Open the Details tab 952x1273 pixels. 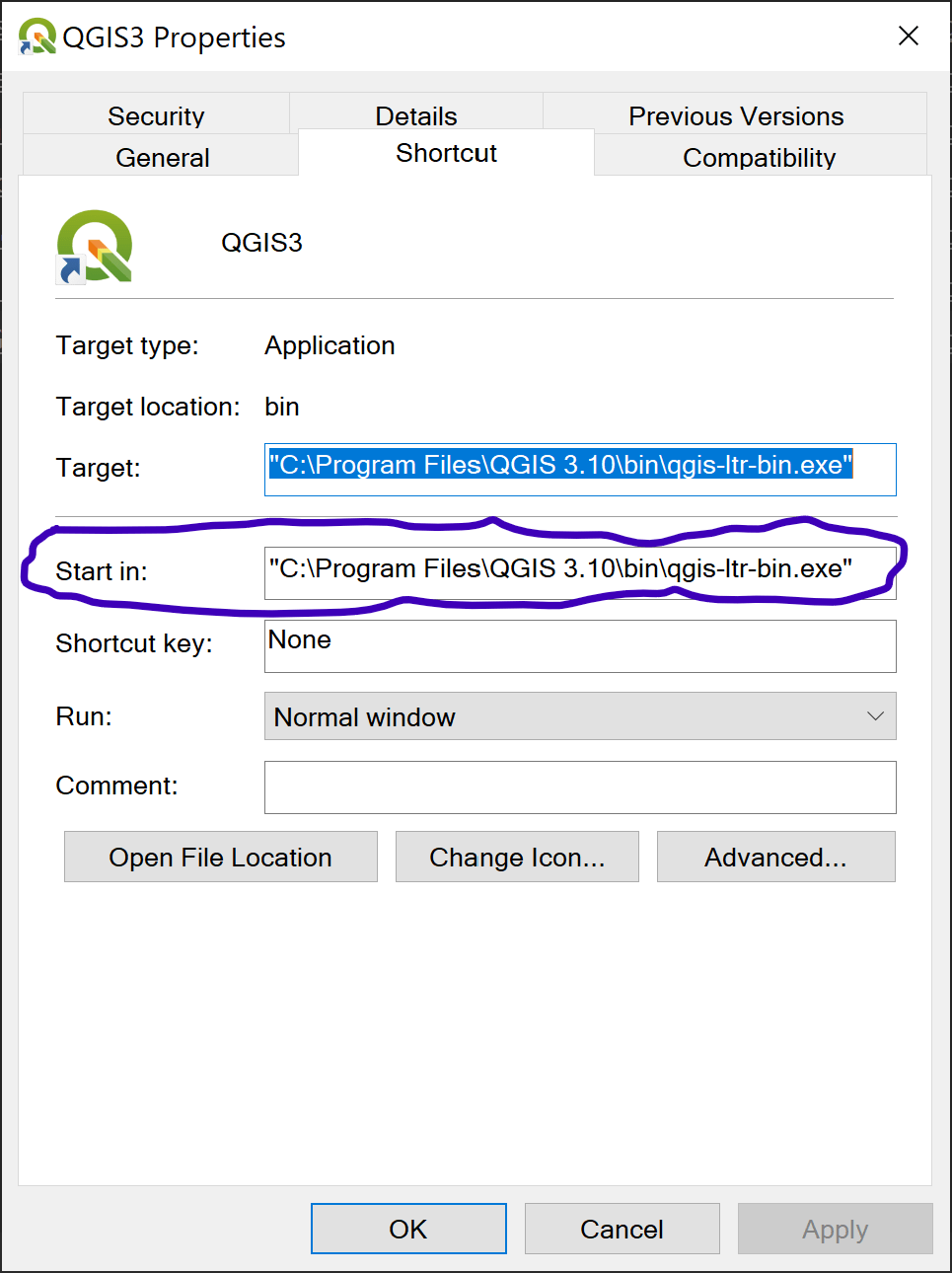click(x=415, y=115)
